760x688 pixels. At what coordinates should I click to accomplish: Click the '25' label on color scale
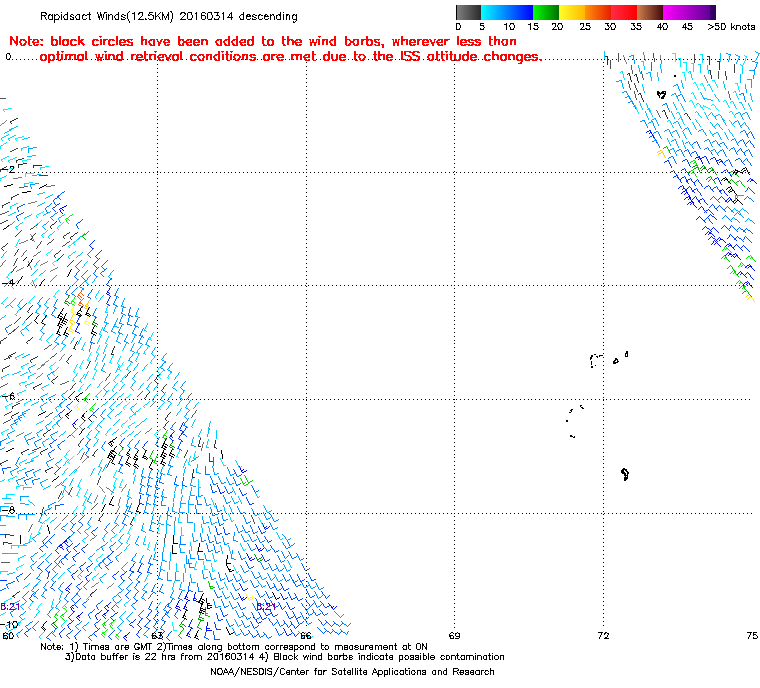(x=585, y=27)
